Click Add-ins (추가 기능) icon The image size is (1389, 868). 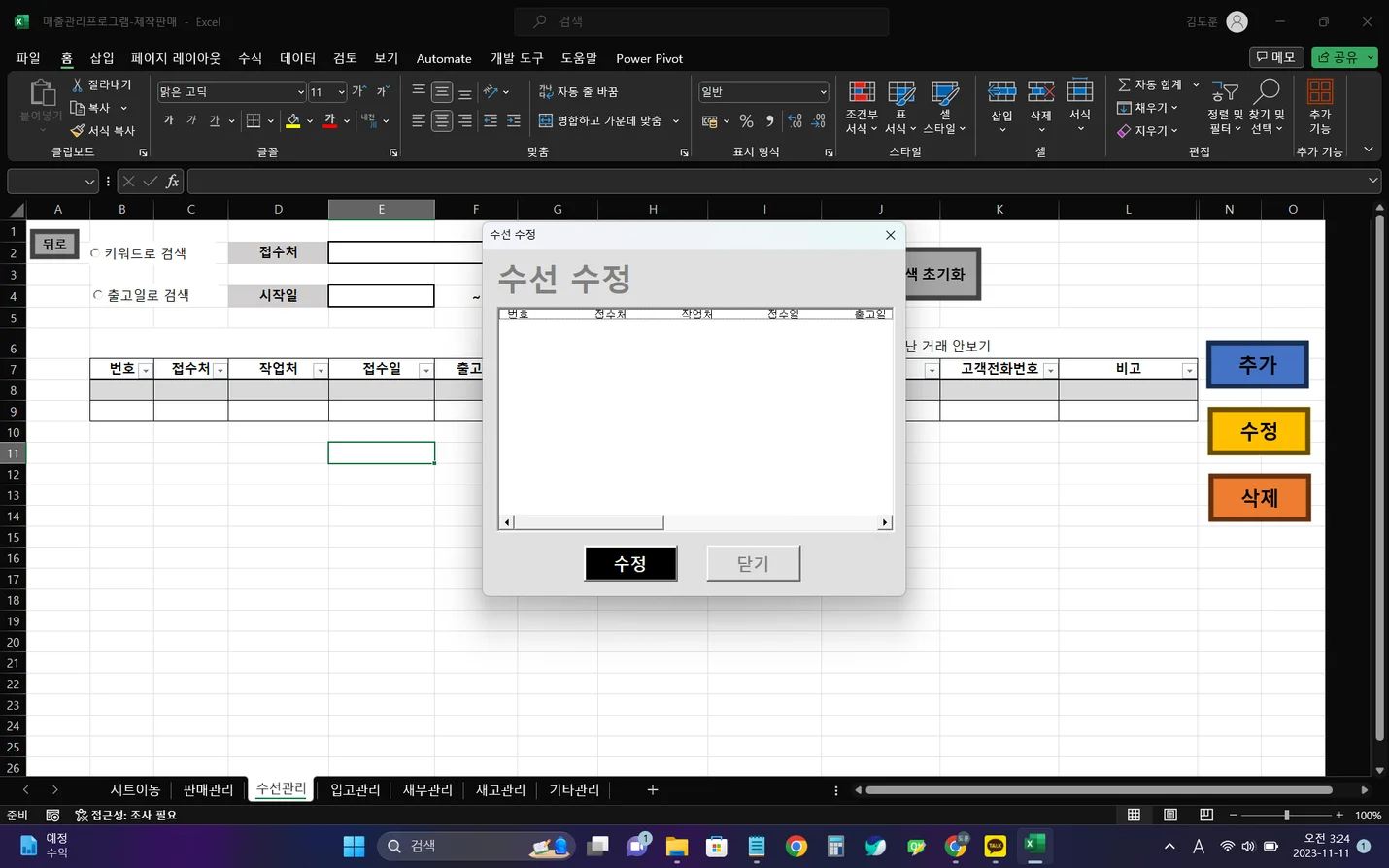pos(1319,92)
